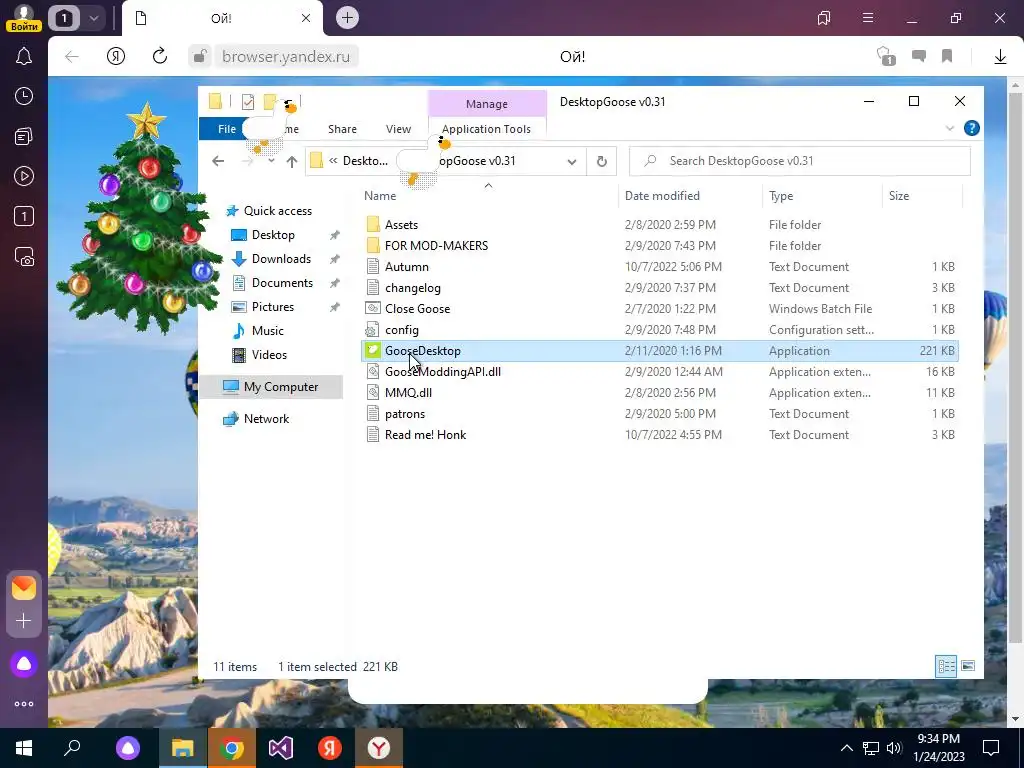Screen dimensions: 1024x768
Task: Open Windows Start menu
Action: click(x=24, y=748)
